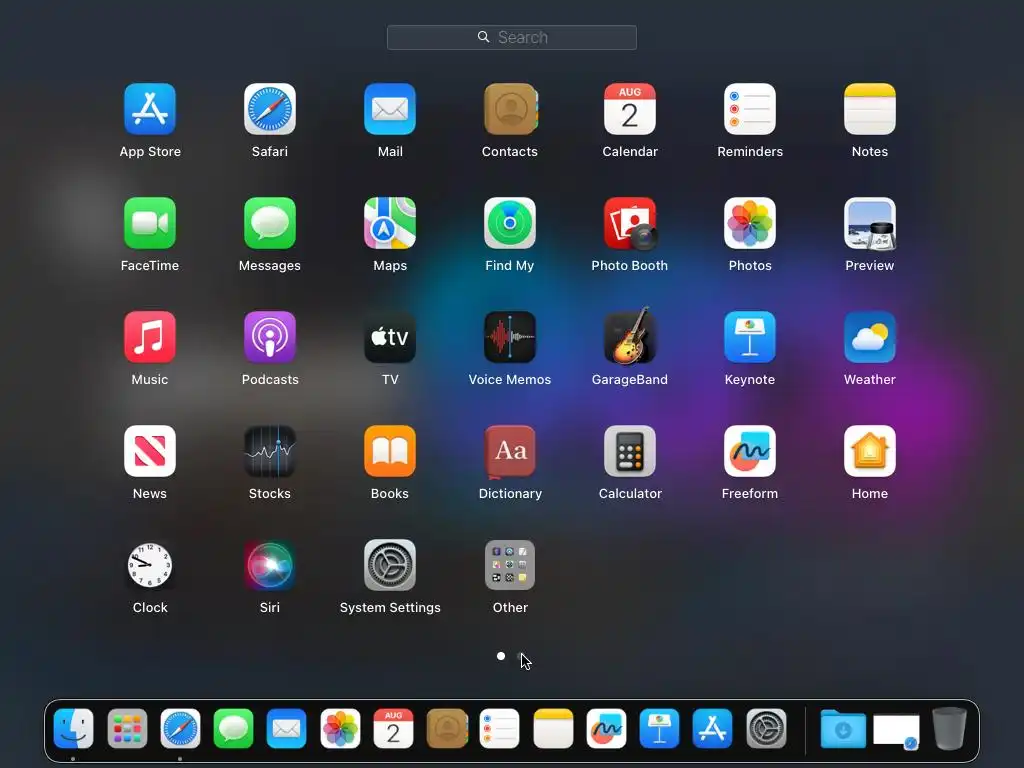Open the Dictionary app
Image resolution: width=1024 pixels, height=768 pixels.
coord(510,451)
